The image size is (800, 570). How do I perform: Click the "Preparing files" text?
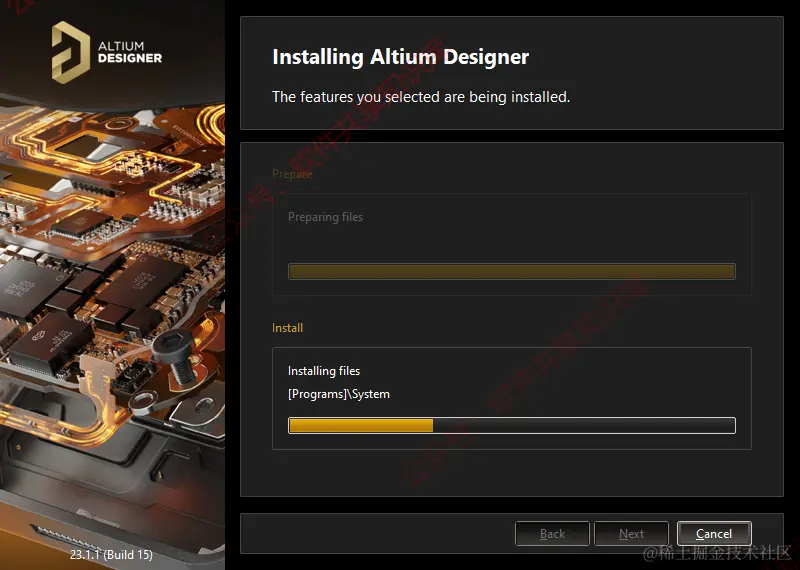326,217
